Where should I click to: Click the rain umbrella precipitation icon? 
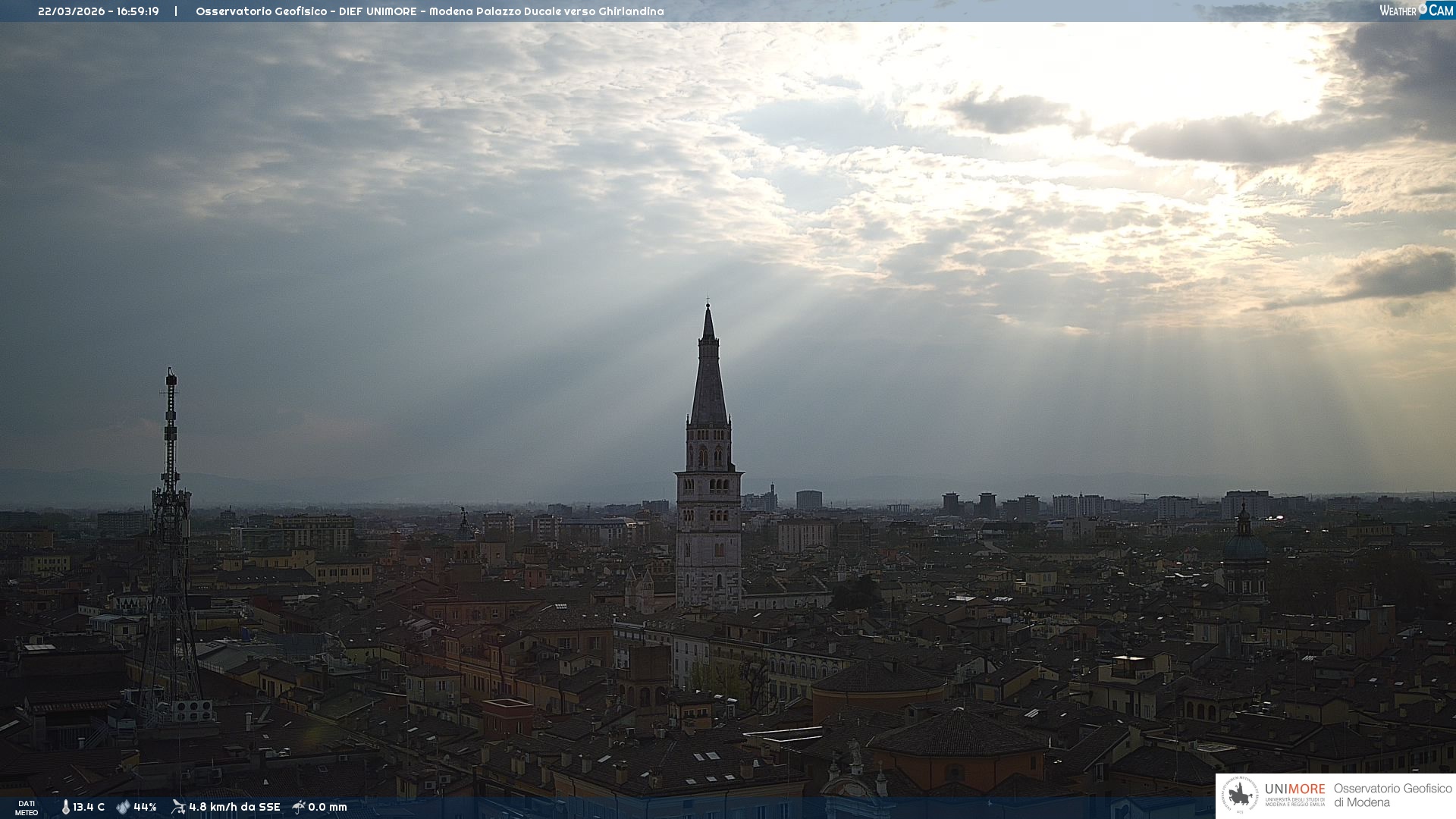tap(299, 807)
